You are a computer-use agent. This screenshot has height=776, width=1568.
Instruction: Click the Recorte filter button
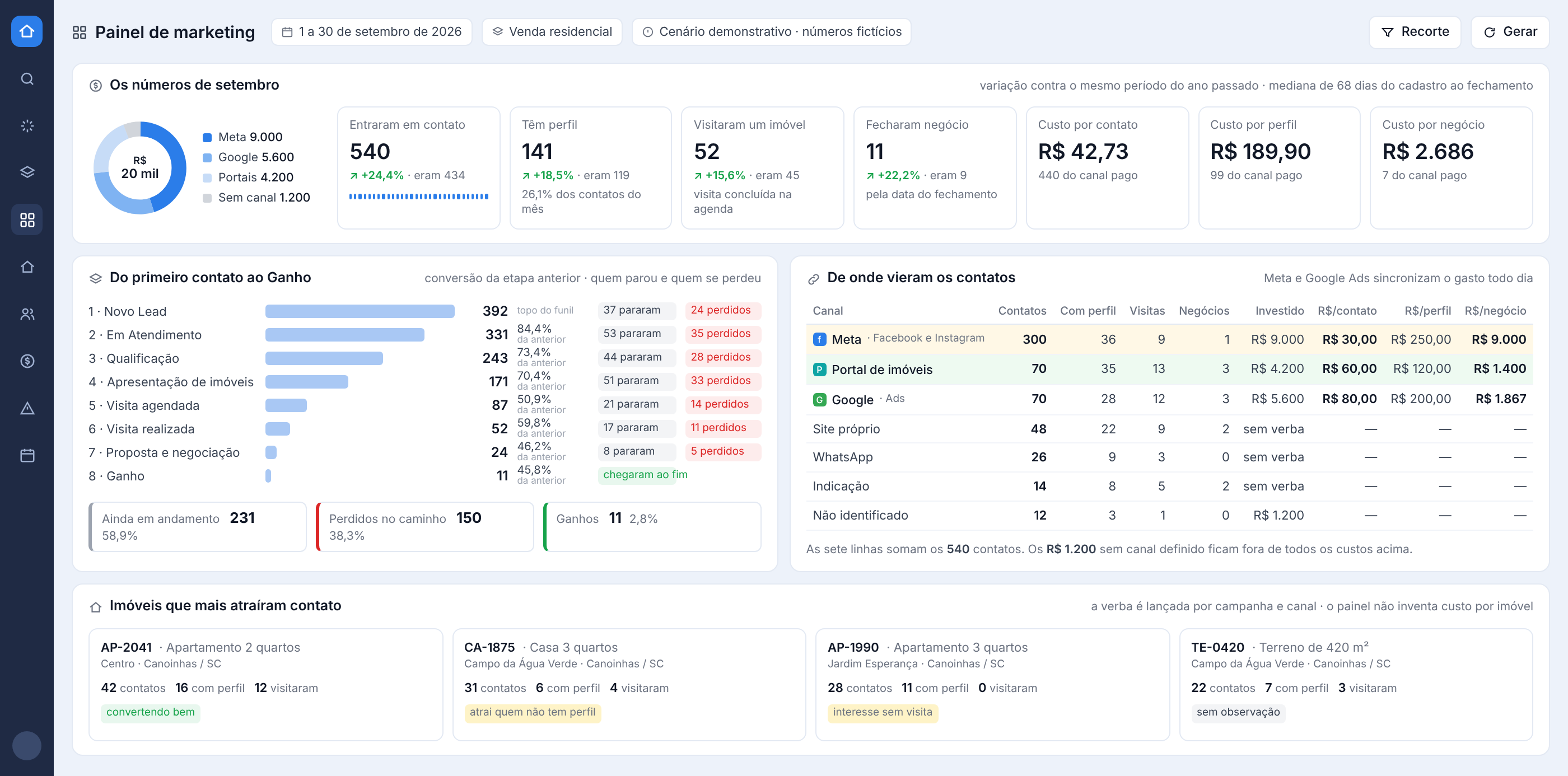pos(1415,32)
